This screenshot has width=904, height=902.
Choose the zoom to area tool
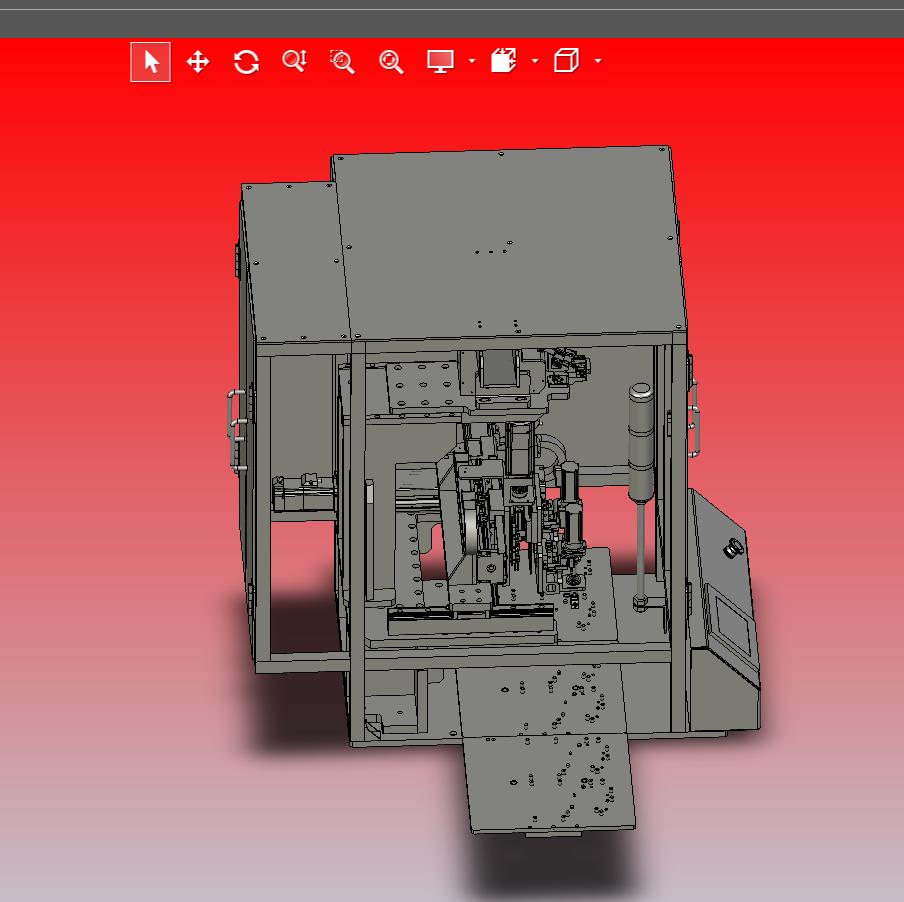[x=342, y=62]
